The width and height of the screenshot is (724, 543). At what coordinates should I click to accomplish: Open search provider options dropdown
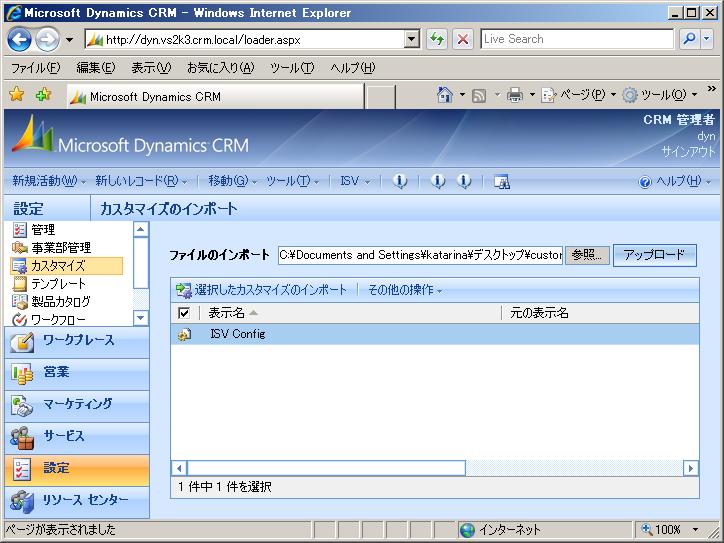pos(706,39)
